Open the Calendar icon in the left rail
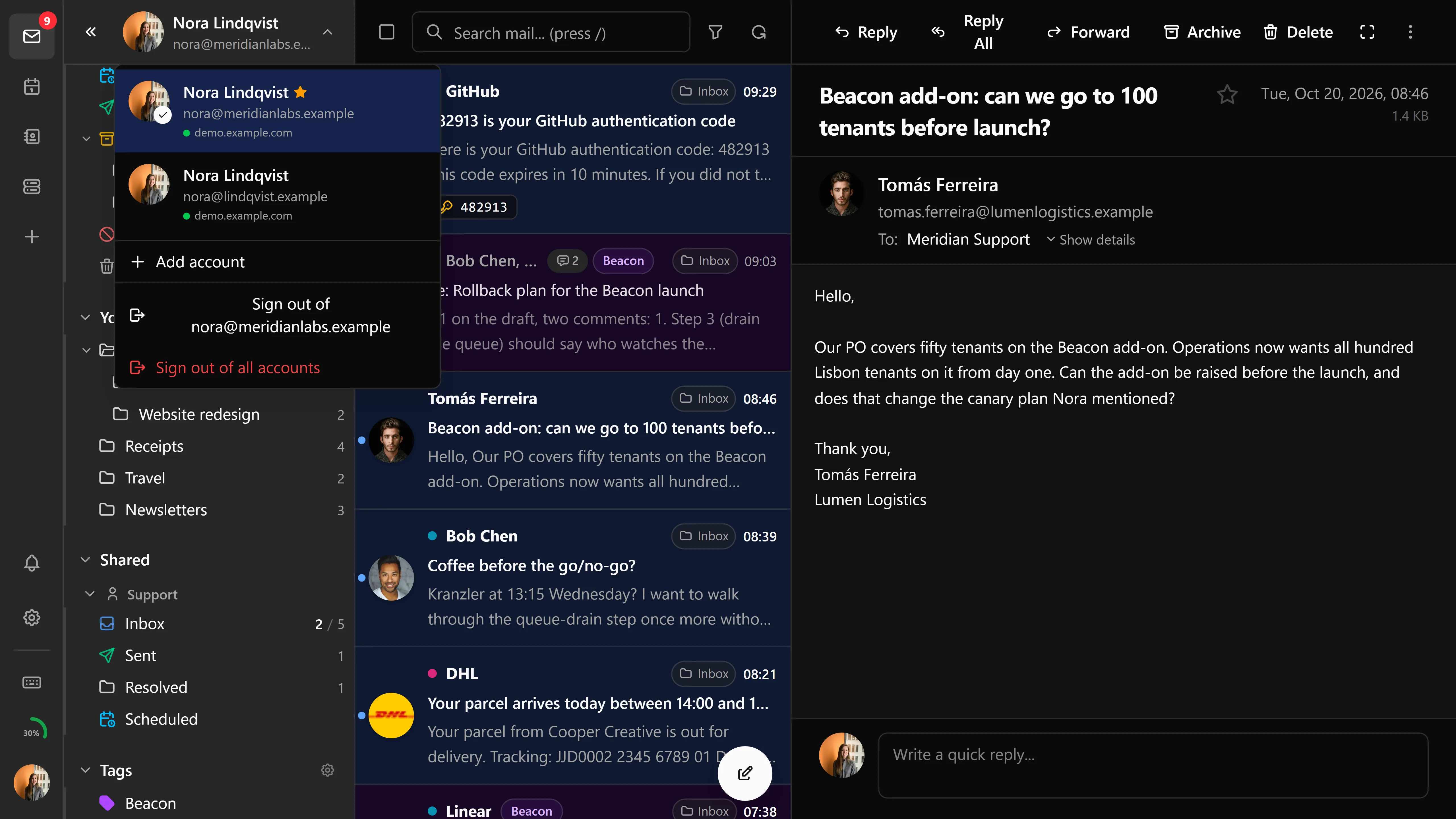Image resolution: width=1456 pixels, height=819 pixels. (32, 86)
